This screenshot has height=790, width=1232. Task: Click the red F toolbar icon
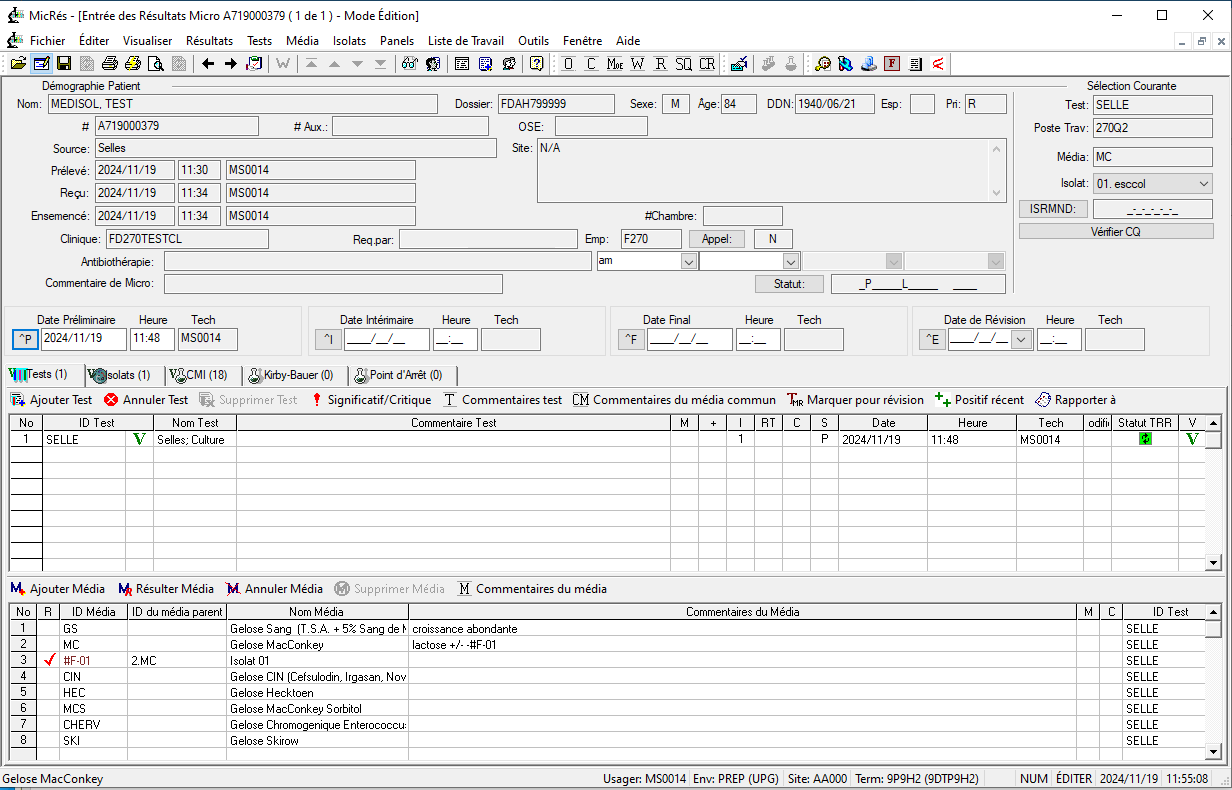892,64
